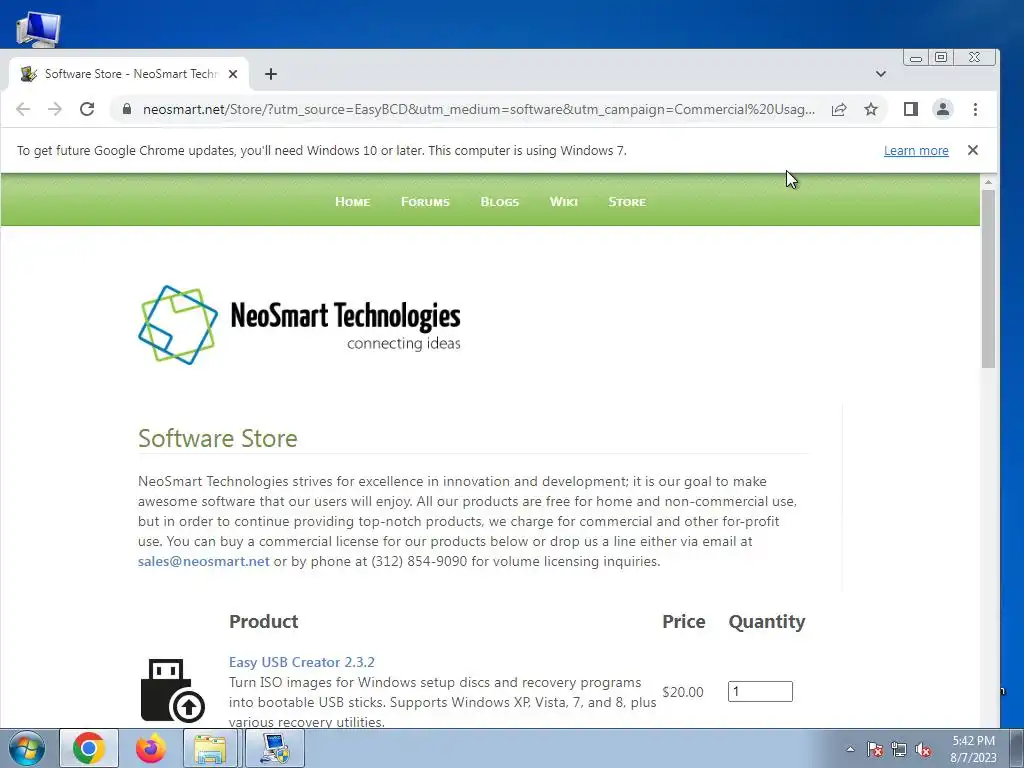The height and width of the screenshot is (768, 1024).
Task: Reload the page with the refresh icon
Action: pyautogui.click(x=87, y=109)
